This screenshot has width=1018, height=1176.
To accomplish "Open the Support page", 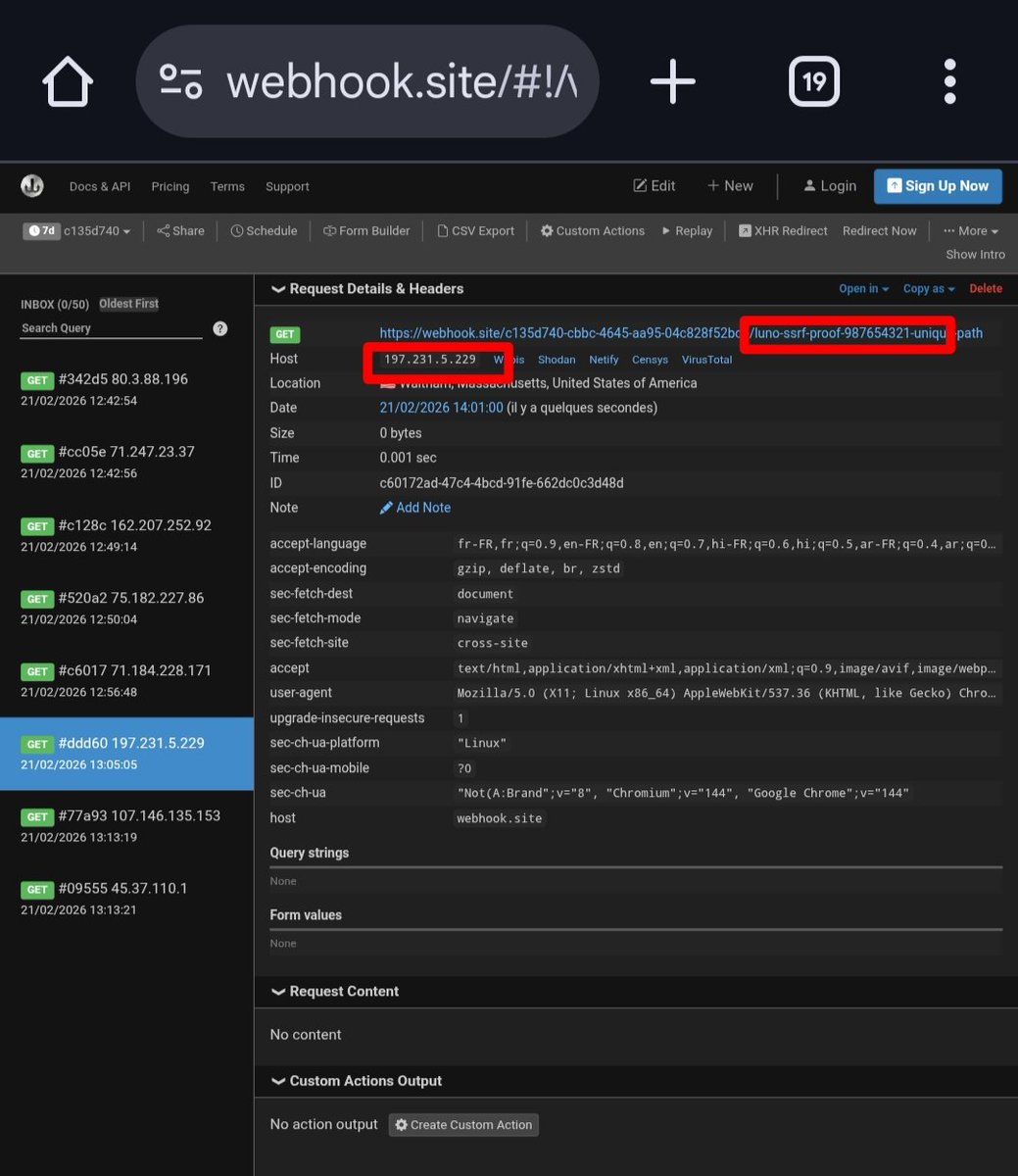I will 287,186.
